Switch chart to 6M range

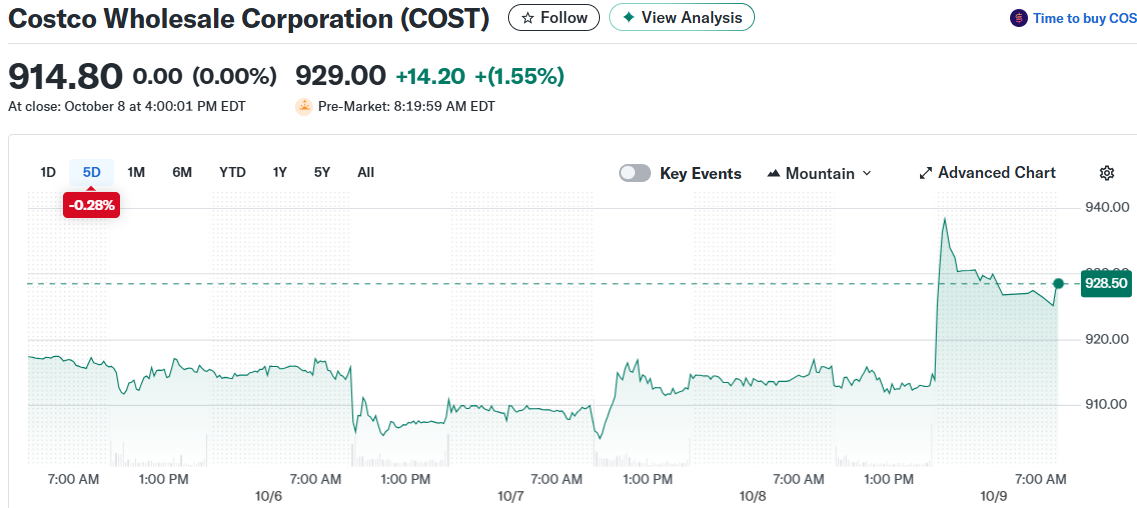click(182, 172)
